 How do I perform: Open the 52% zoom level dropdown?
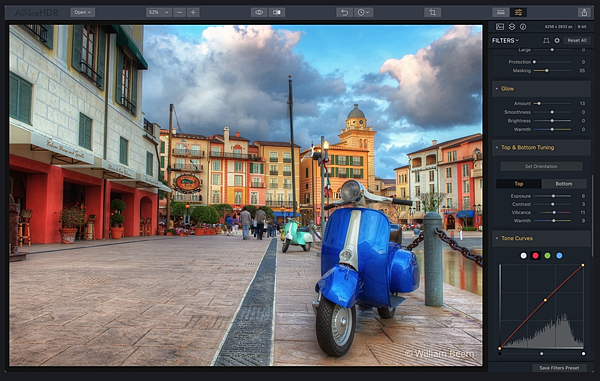click(x=159, y=12)
